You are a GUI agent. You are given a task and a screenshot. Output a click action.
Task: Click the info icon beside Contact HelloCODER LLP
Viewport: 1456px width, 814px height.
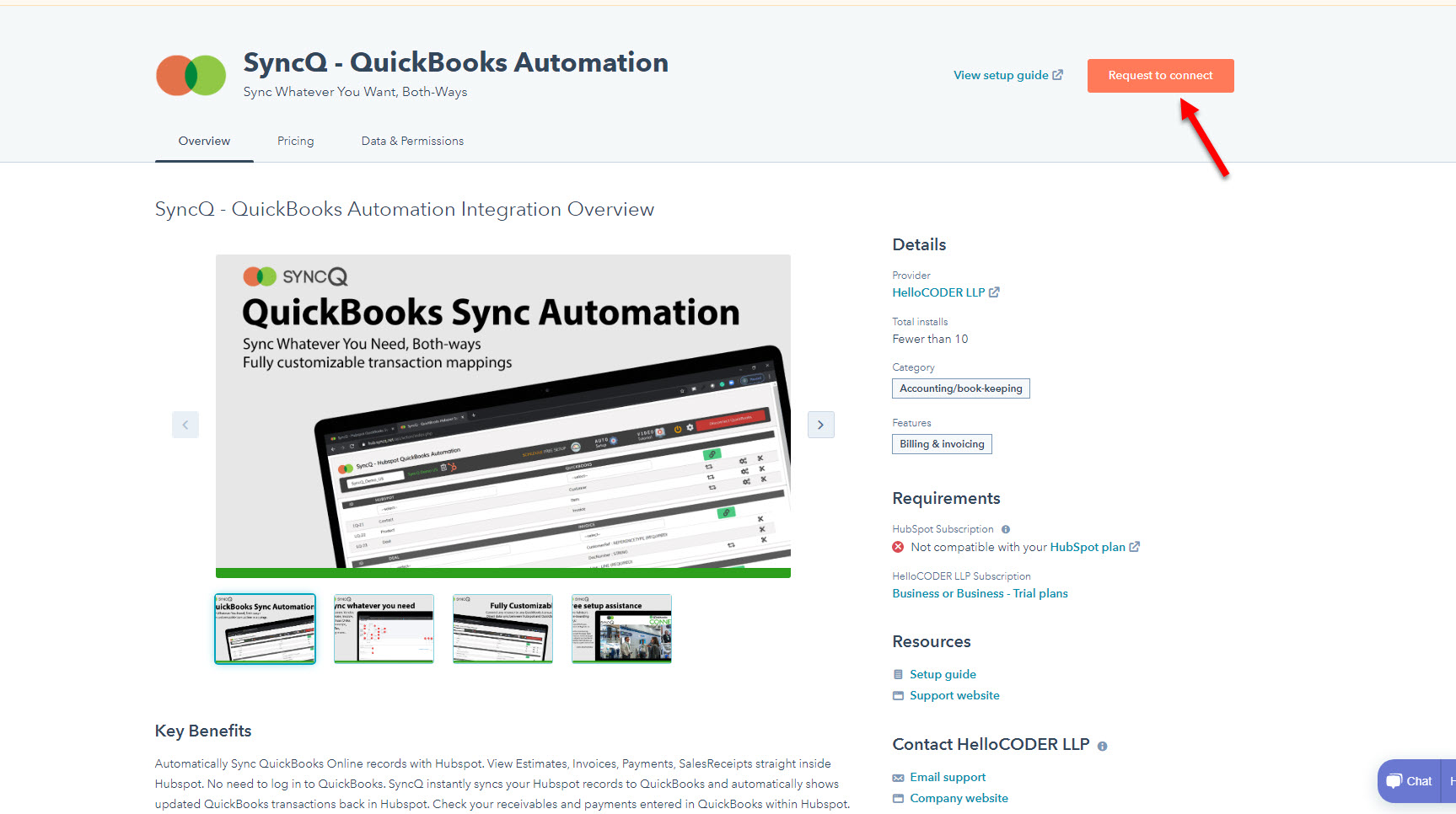click(x=1103, y=745)
